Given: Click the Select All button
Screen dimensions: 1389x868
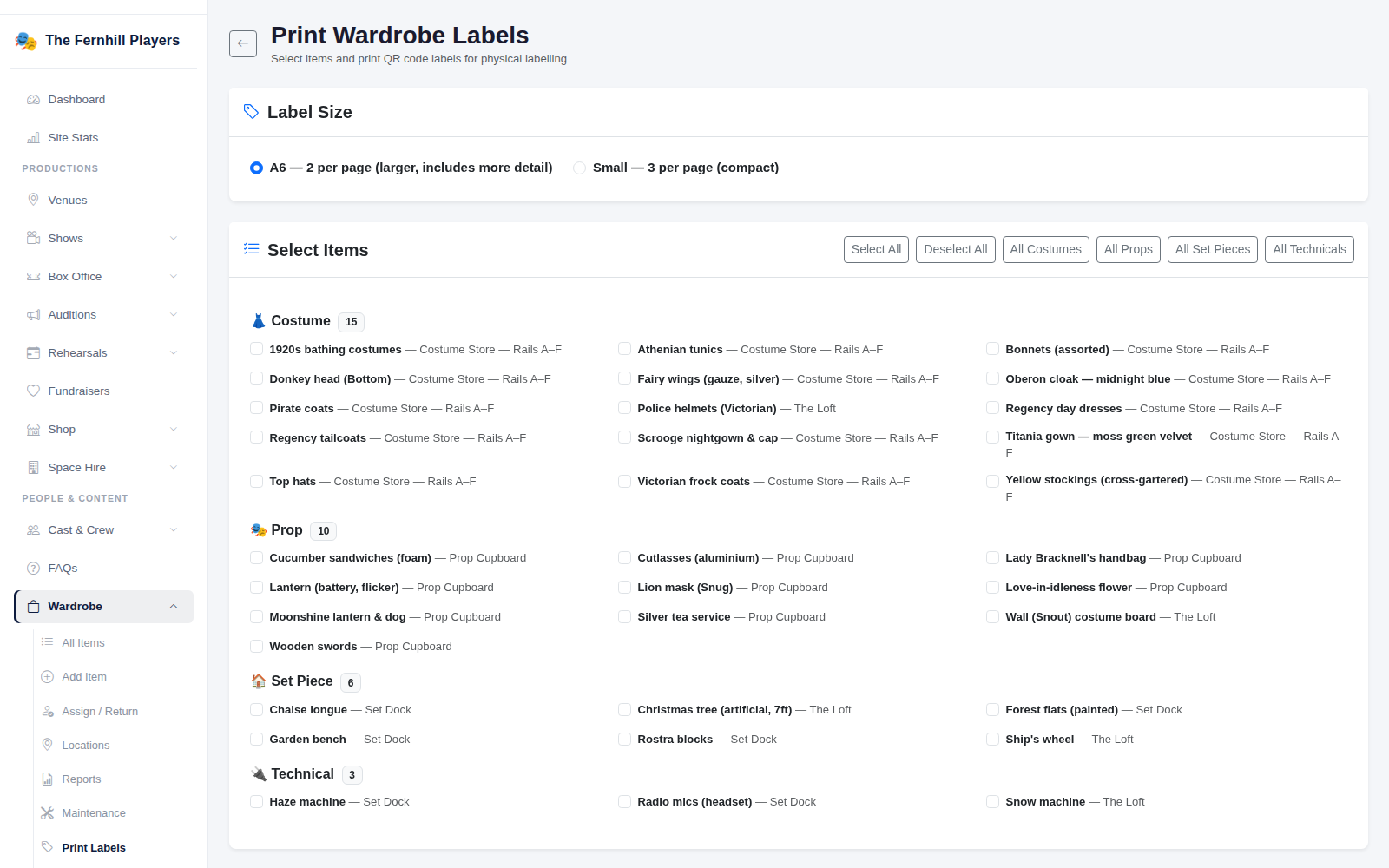Looking at the screenshot, I should tap(876, 249).
